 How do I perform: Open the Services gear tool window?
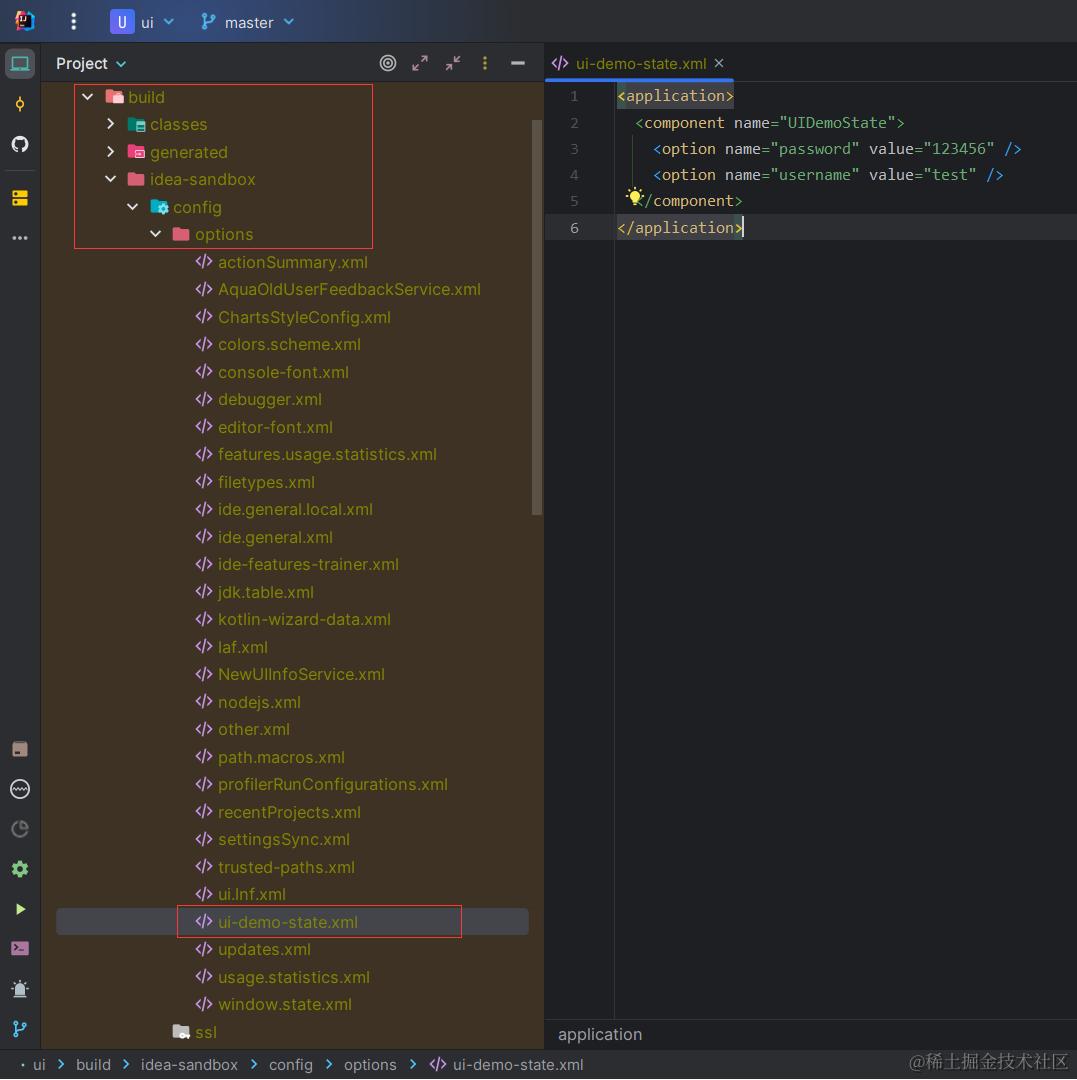(x=20, y=869)
